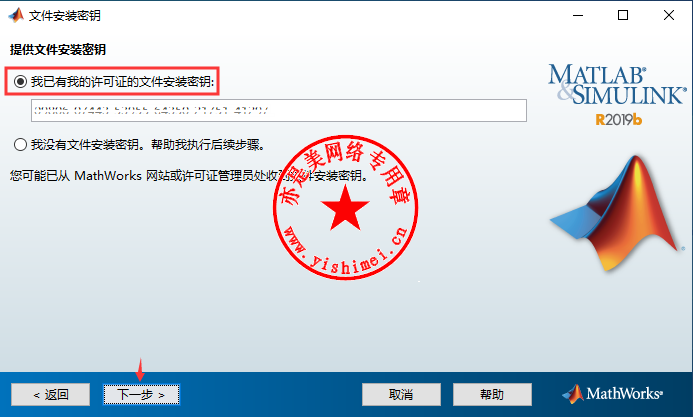Click the heading text 提供文件安装密钥

coord(58,49)
